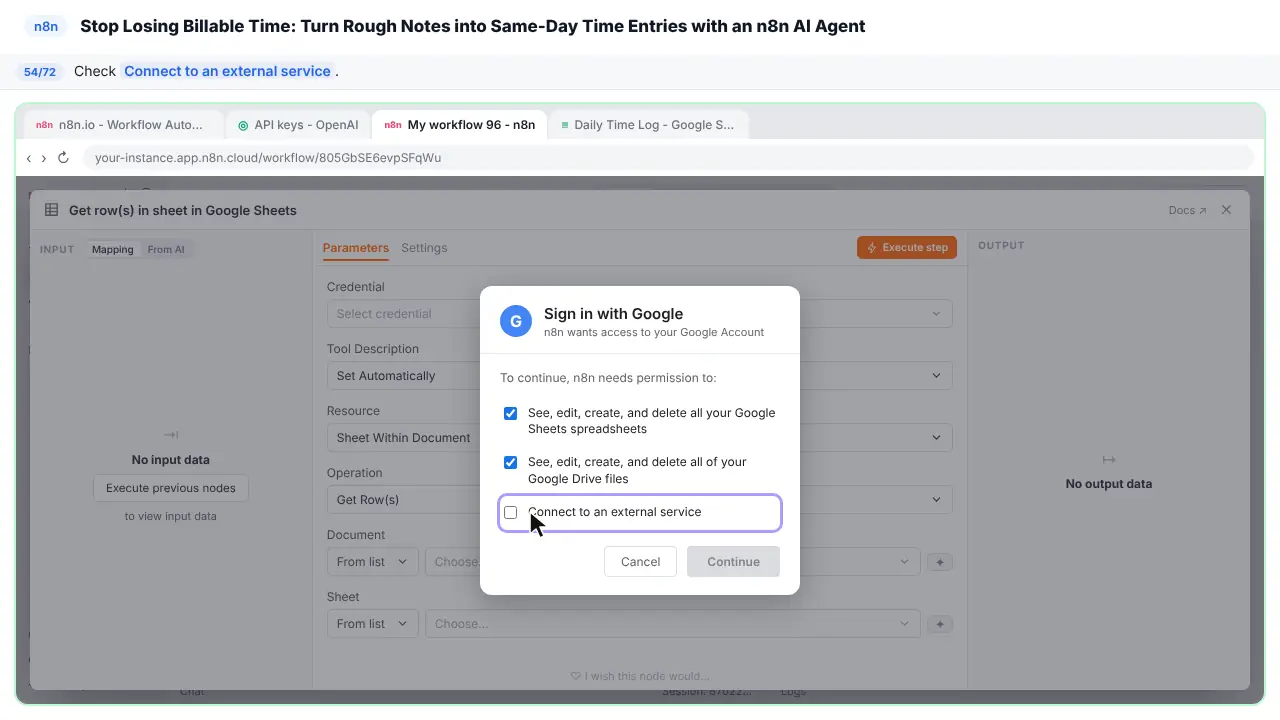Screen dimensions: 1280x720
Task: Open the Document From list dropdown
Action: (373, 562)
